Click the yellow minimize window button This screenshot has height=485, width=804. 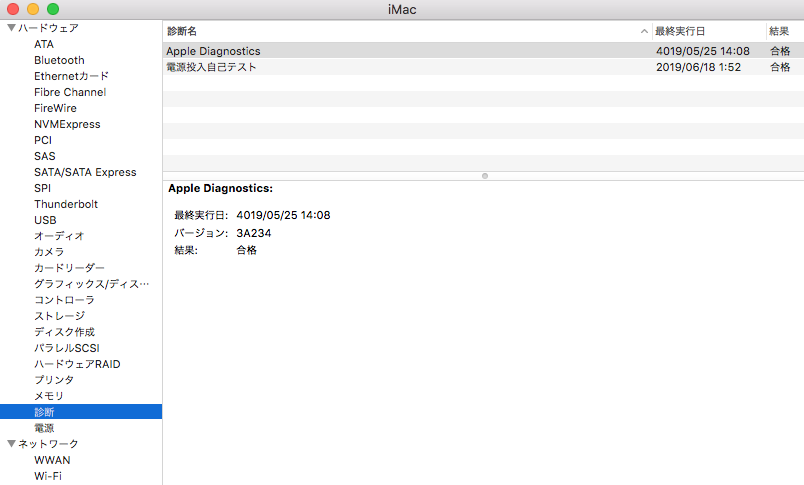pyautogui.click(x=33, y=9)
